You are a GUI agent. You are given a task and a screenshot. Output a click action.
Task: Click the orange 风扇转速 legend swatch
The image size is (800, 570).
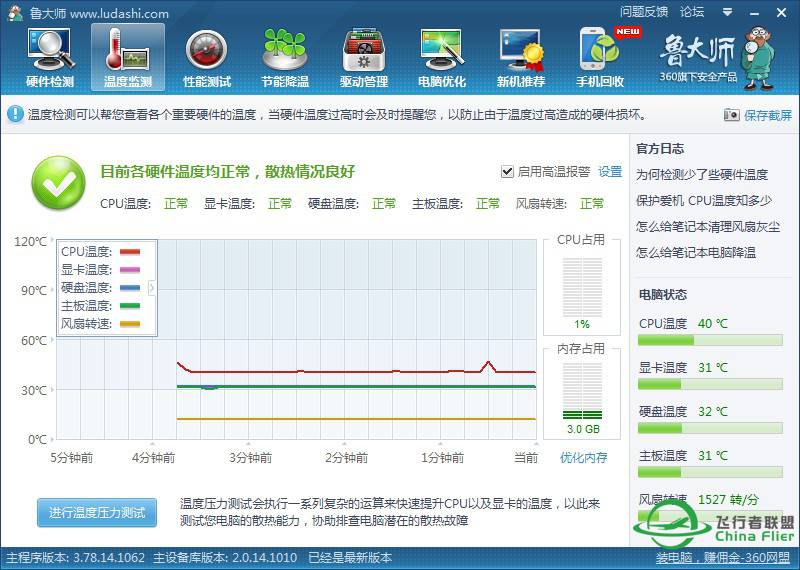coord(130,324)
